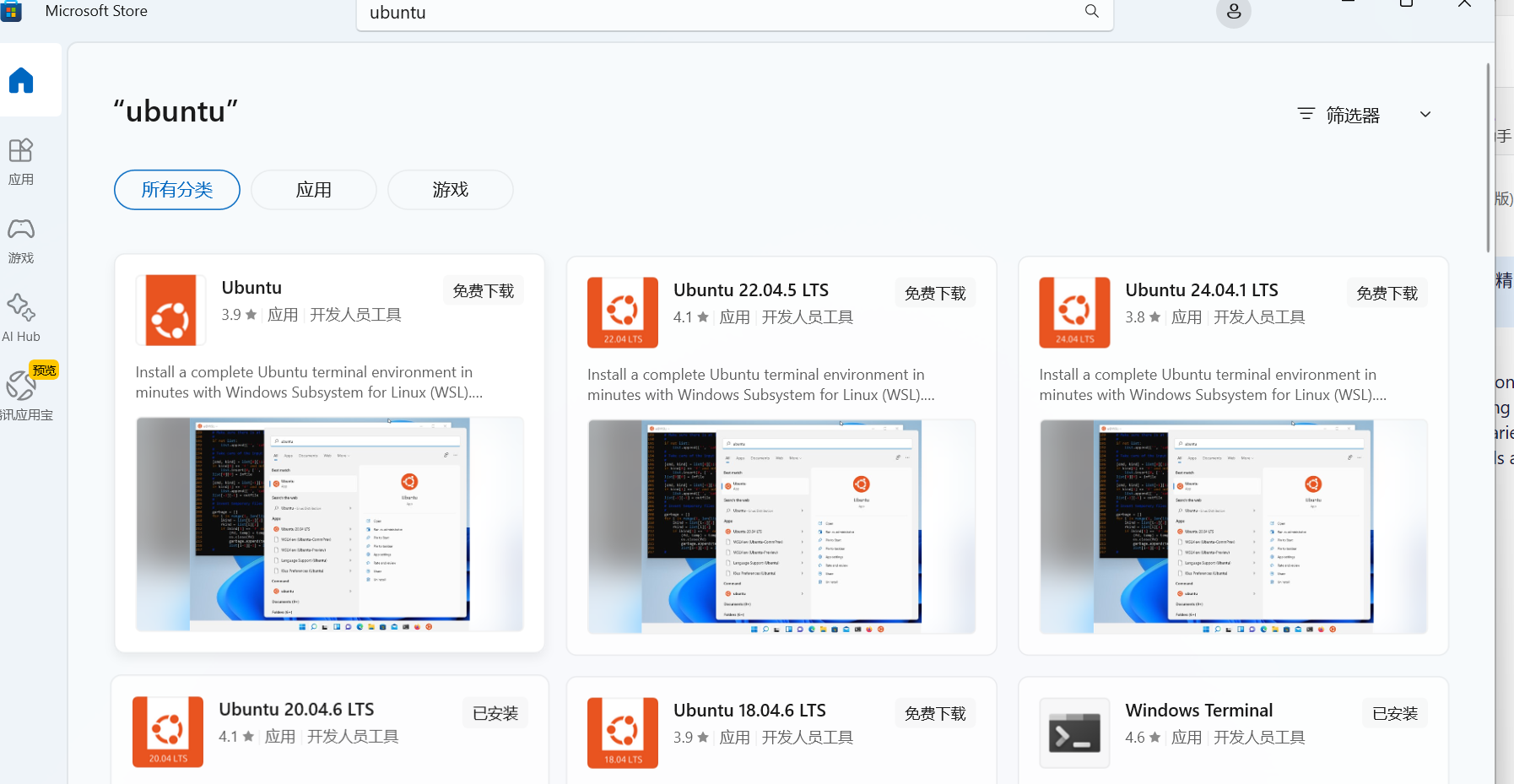
Task: Open the Ubuntu 18.04.6 LTS icon
Action: tap(623, 733)
